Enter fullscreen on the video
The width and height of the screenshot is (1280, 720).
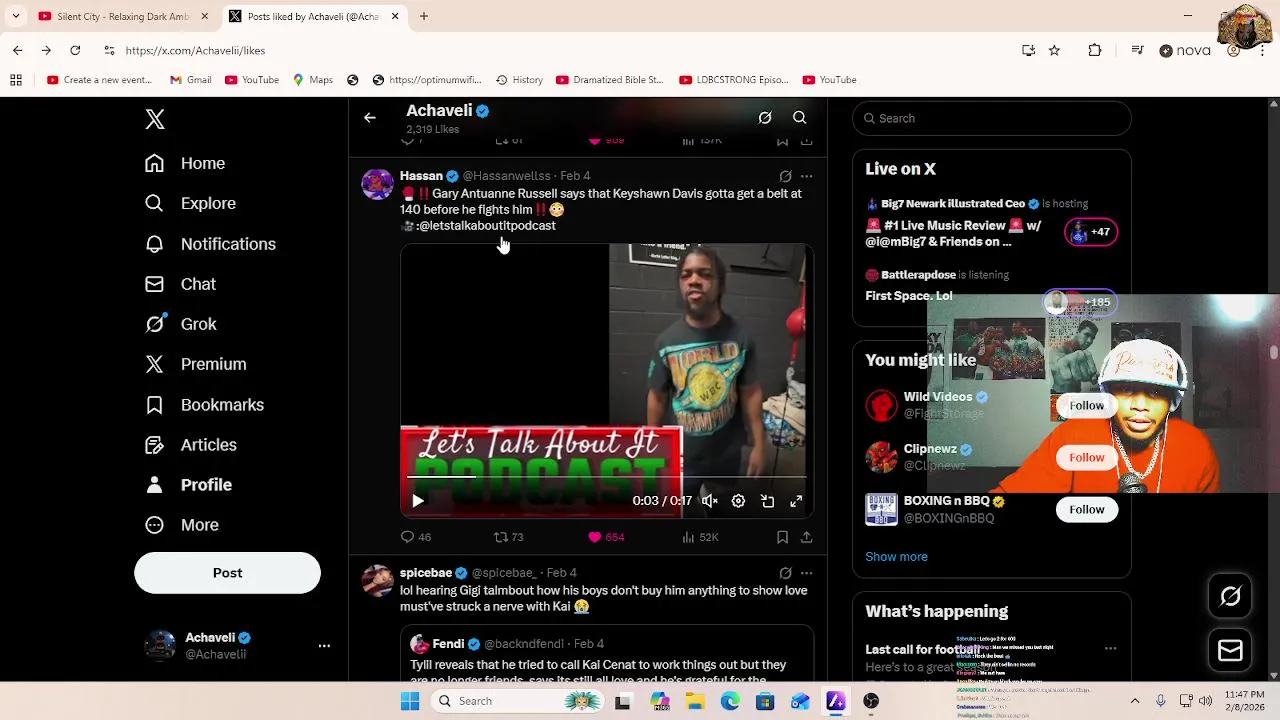[x=796, y=501]
